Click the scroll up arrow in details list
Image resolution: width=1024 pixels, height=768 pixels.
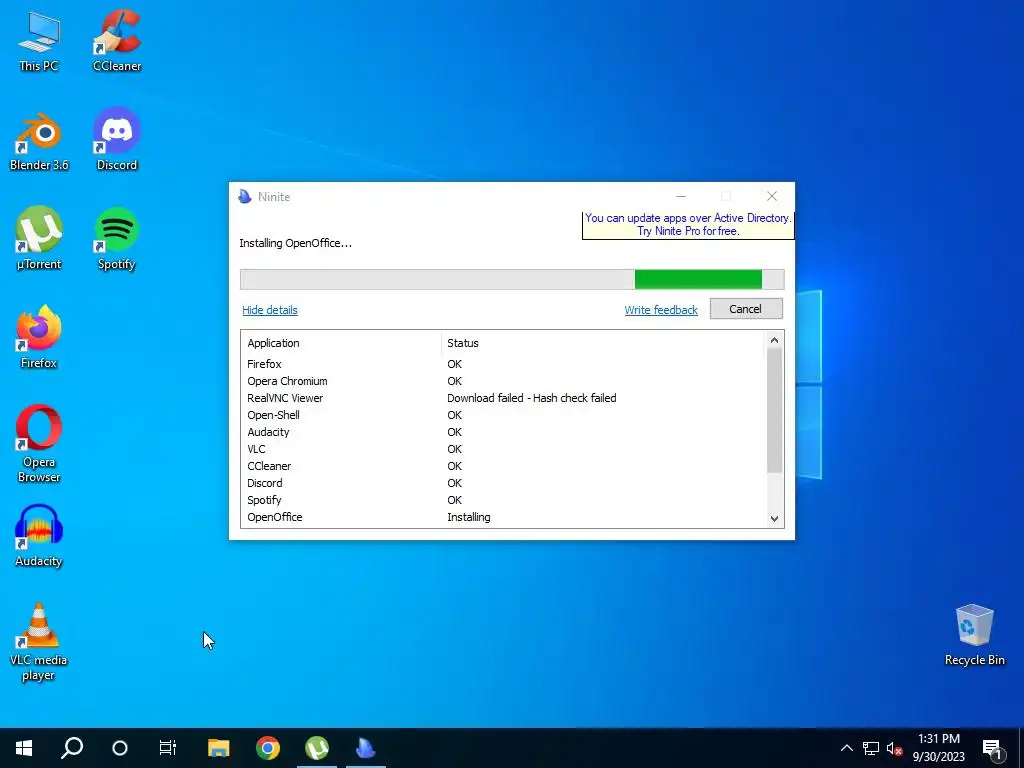click(x=774, y=340)
